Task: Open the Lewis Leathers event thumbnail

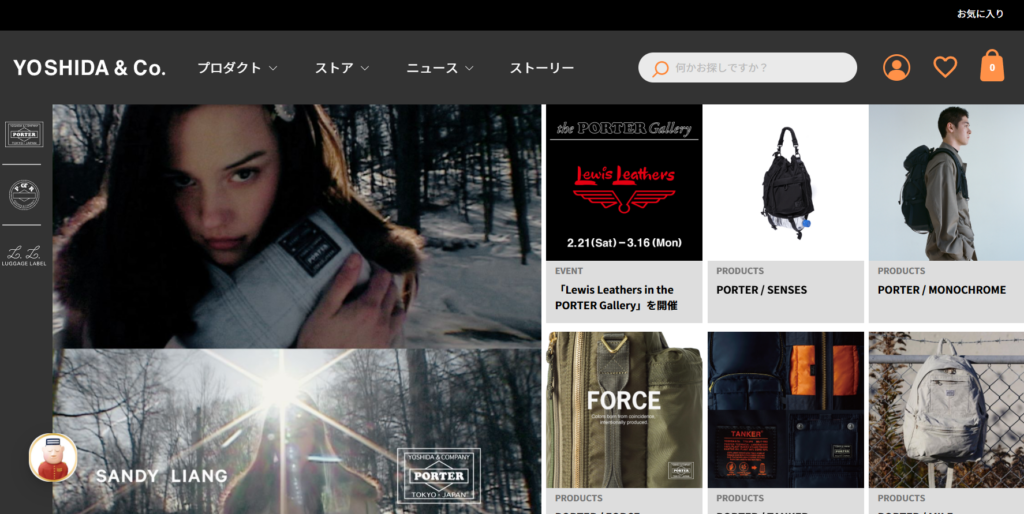Action: pos(624,183)
